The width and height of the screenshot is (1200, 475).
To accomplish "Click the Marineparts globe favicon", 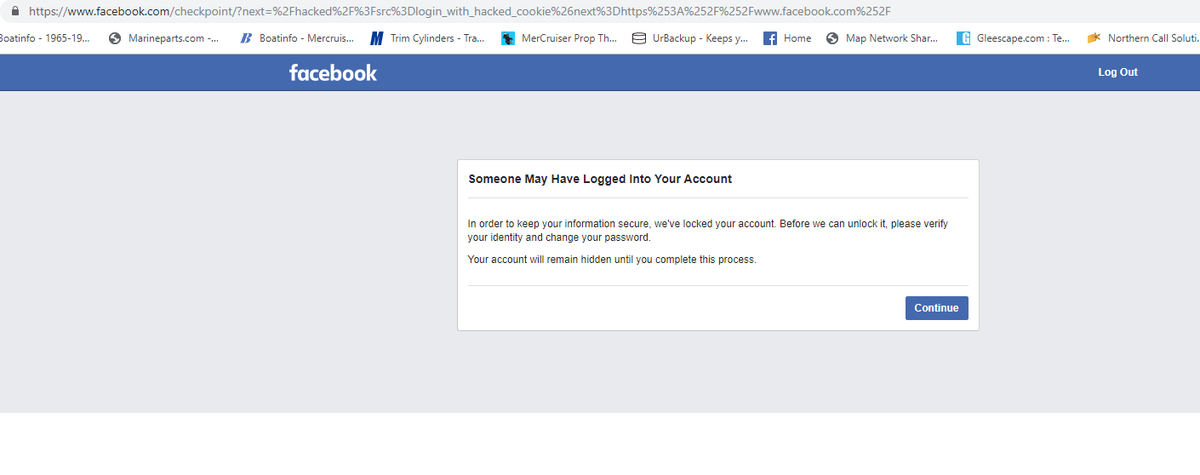I will click(115, 39).
